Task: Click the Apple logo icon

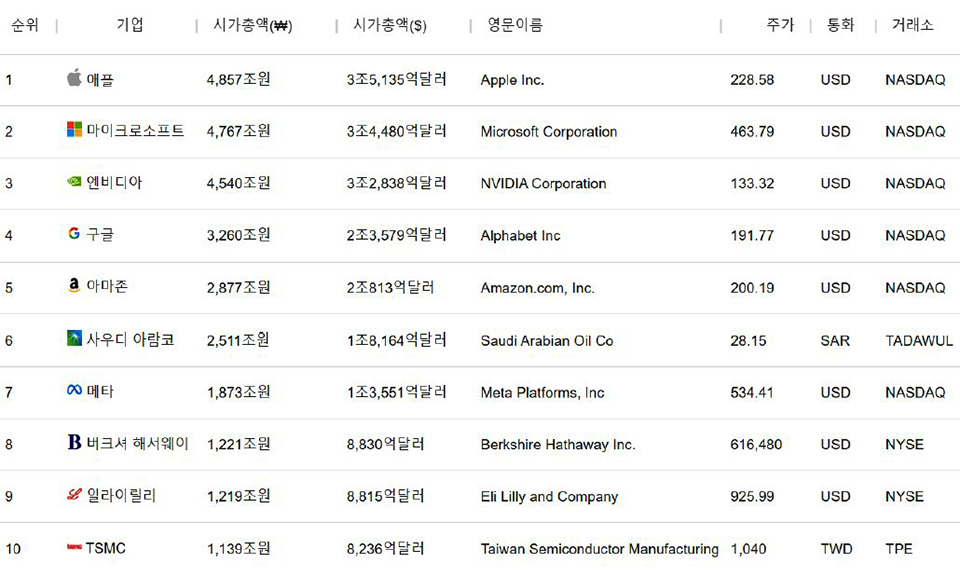Action: pyautogui.click(x=73, y=79)
